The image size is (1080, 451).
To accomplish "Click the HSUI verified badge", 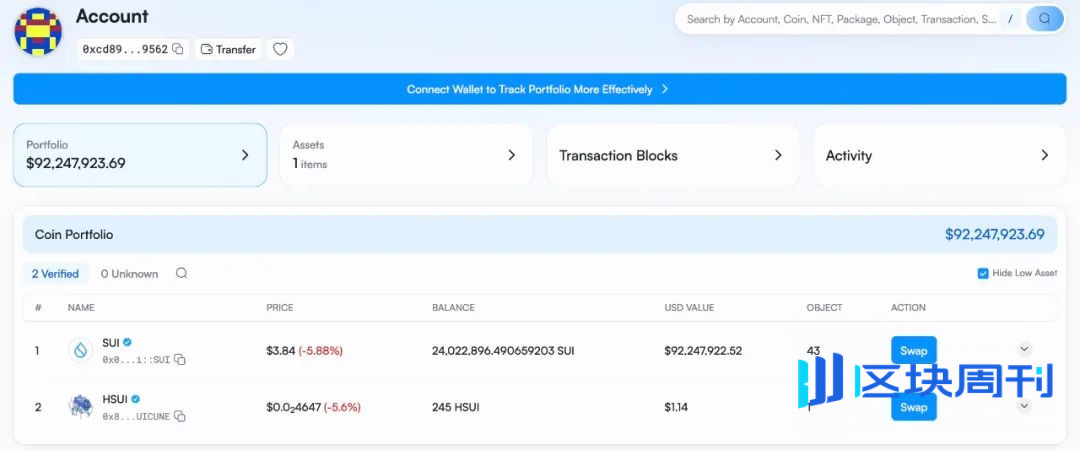I will tap(136, 399).
